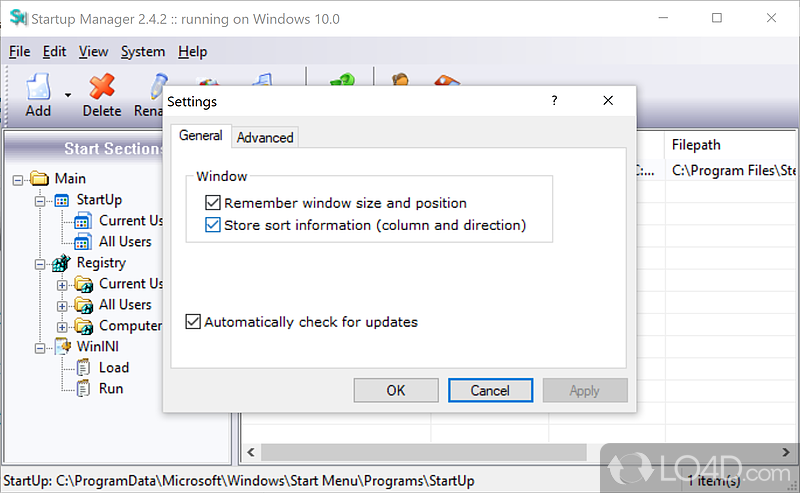Viewport: 800px width, 493px height.
Task: Click the Computer registry folder icon
Action: pos(84,326)
